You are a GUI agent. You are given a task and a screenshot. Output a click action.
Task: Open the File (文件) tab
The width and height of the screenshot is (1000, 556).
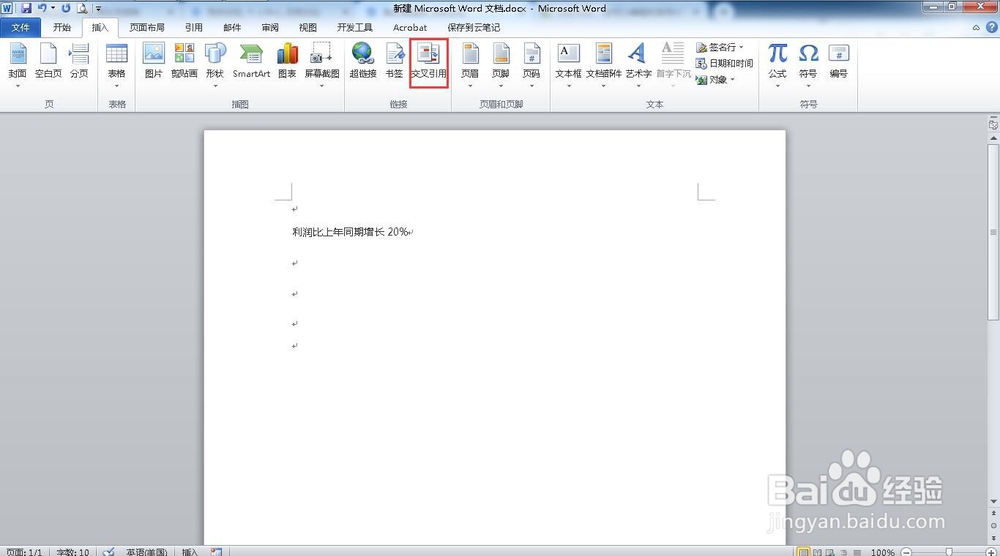(20, 27)
